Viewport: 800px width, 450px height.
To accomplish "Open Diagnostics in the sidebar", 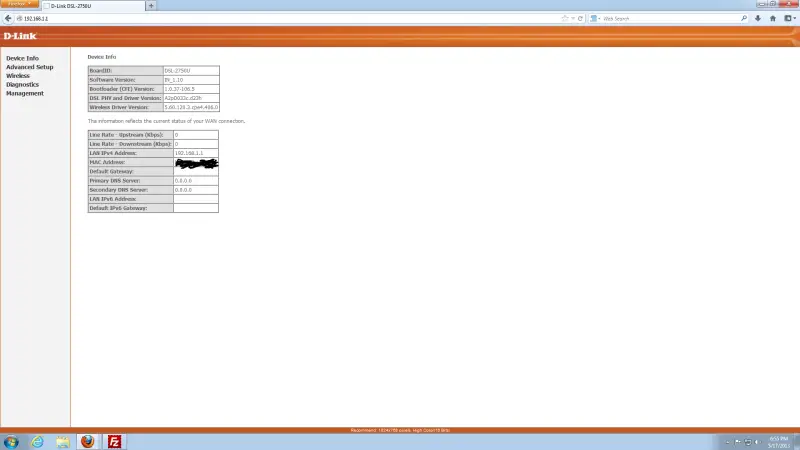I will pyautogui.click(x=22, y=85).
